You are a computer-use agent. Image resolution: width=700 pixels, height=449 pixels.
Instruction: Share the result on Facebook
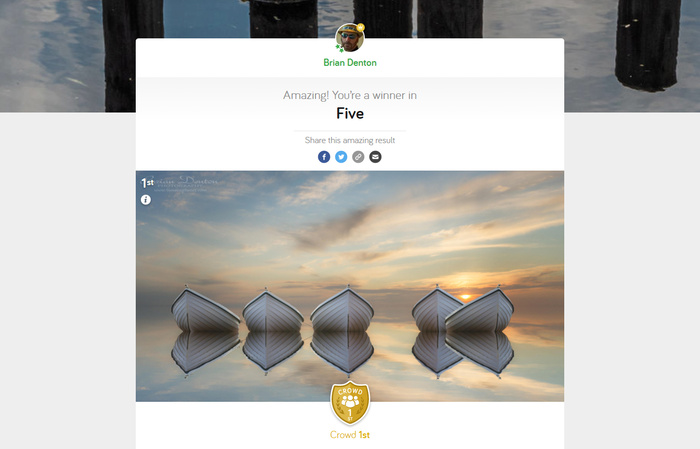324,157
